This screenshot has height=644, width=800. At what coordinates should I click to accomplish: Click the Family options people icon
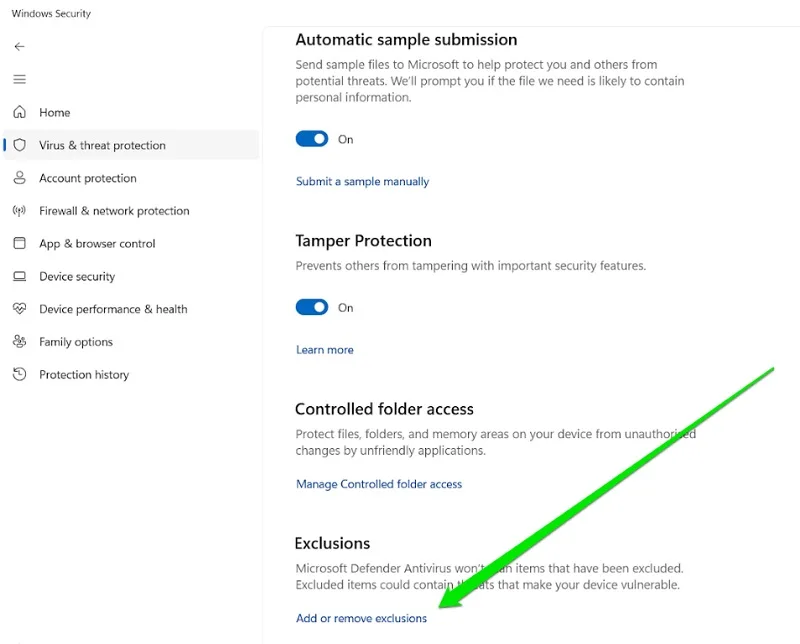coord(19,341)
